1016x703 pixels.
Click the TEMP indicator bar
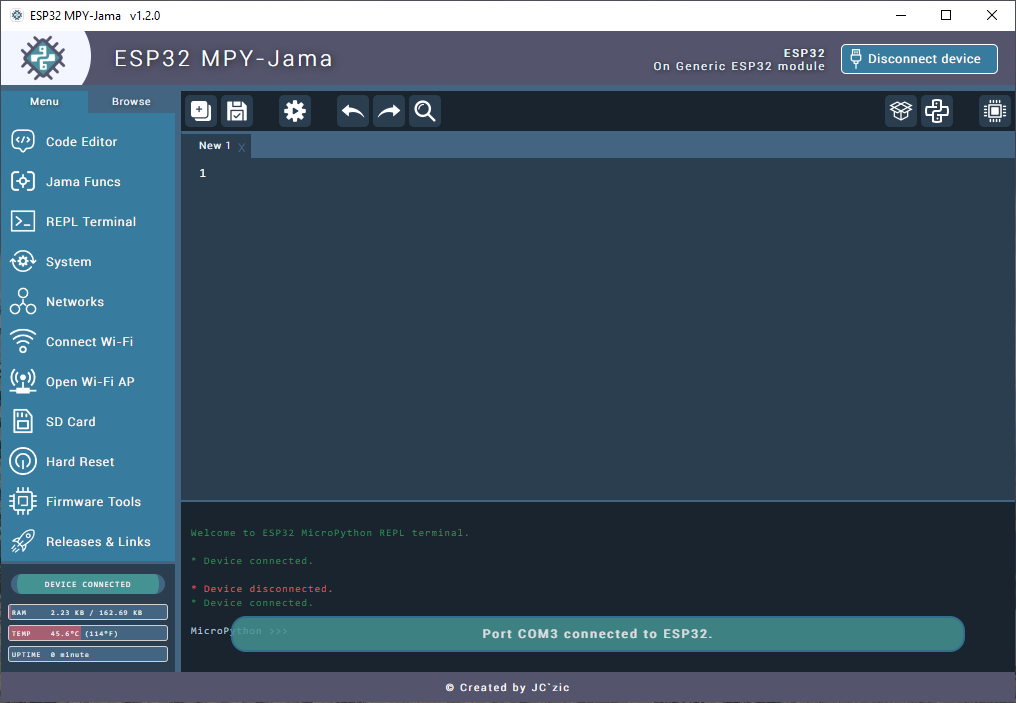coord(87,633)
